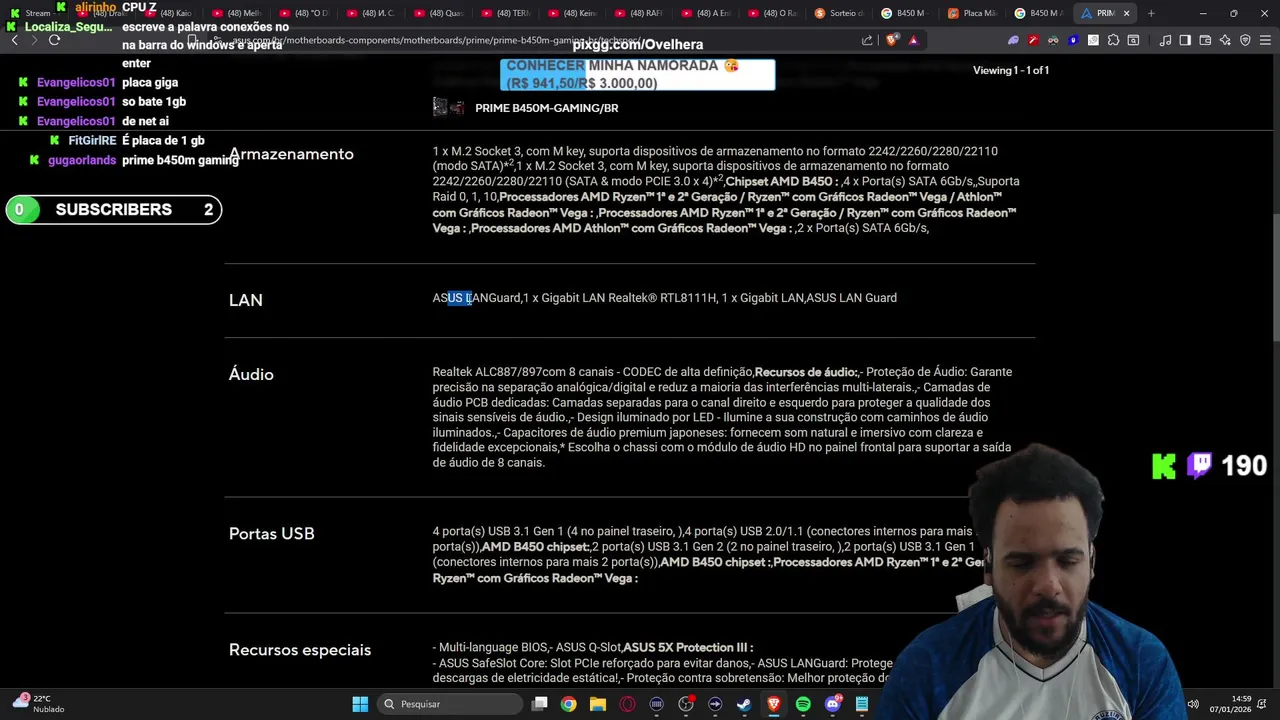Click the LAN section heading
Viewport: 1280px width, 720px height.
pyautogui.click(x=246, y=300)
